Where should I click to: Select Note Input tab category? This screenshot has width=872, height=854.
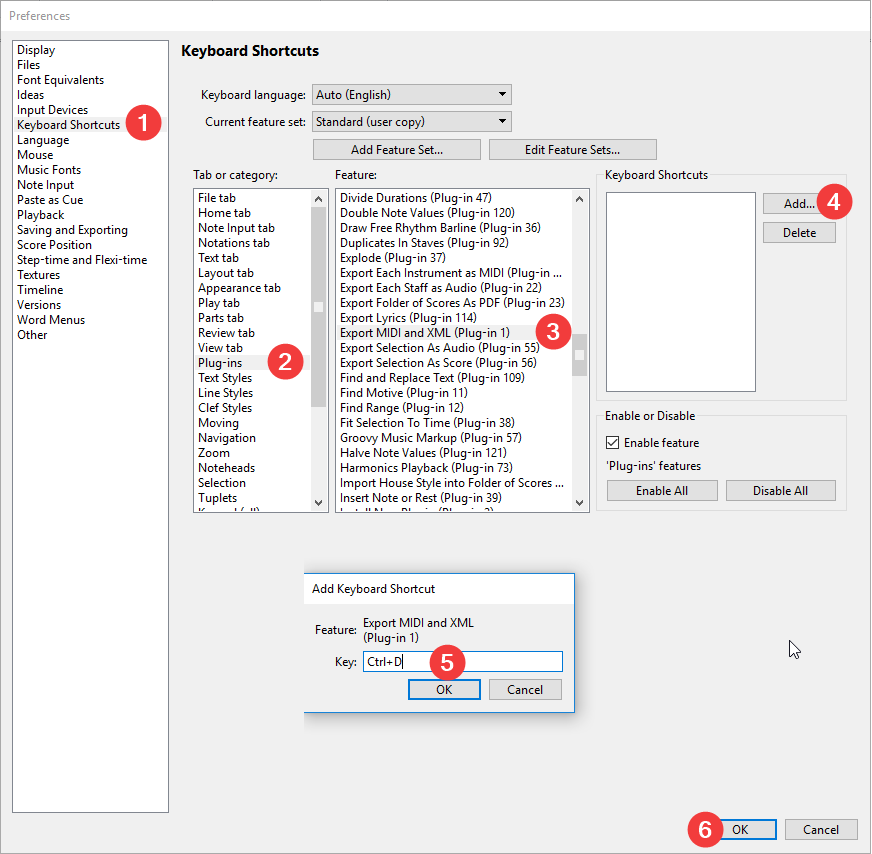[236, 228]
